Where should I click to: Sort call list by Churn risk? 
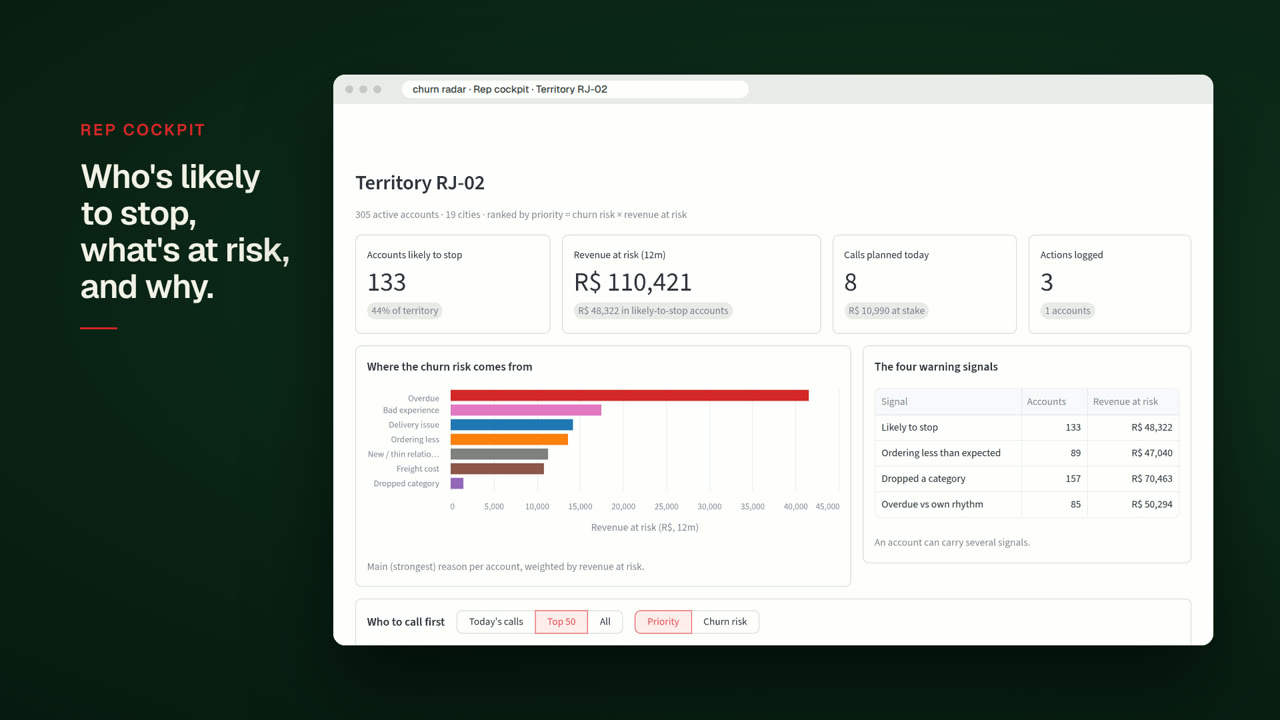pos(725,622)
